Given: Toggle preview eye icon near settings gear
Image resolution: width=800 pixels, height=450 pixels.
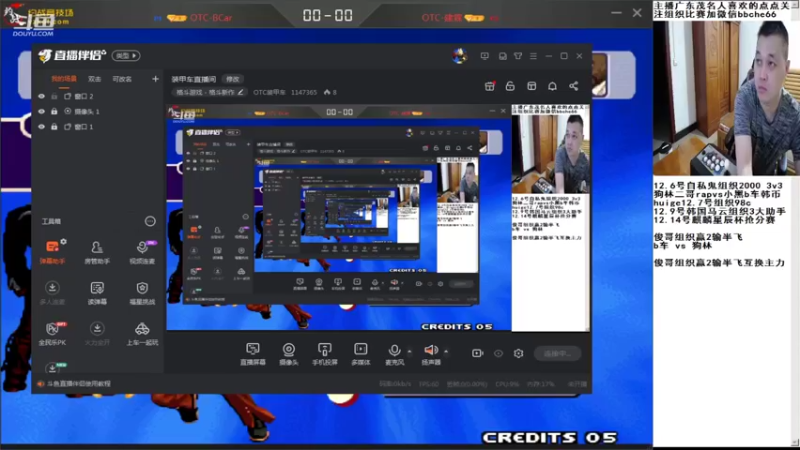Looking at the screenshot, I should tap(498, 353).
